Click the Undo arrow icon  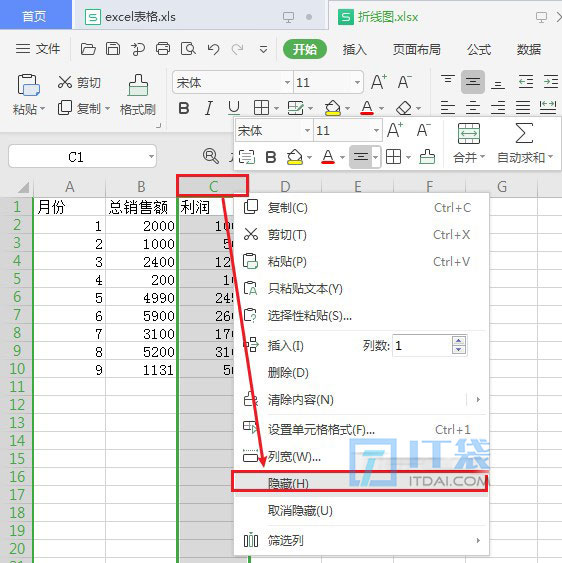(x=213, y=49)
